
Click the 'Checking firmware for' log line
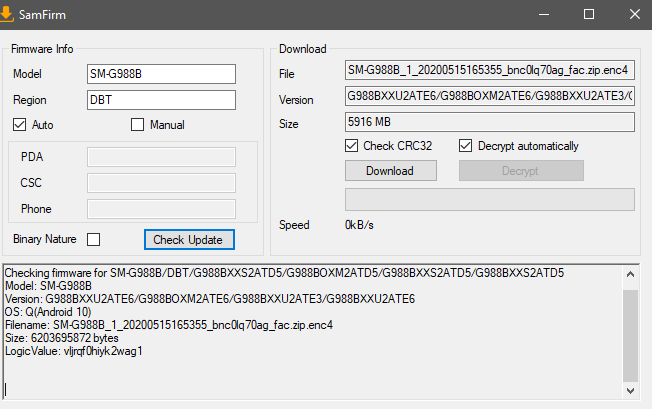tap(284, 273)
